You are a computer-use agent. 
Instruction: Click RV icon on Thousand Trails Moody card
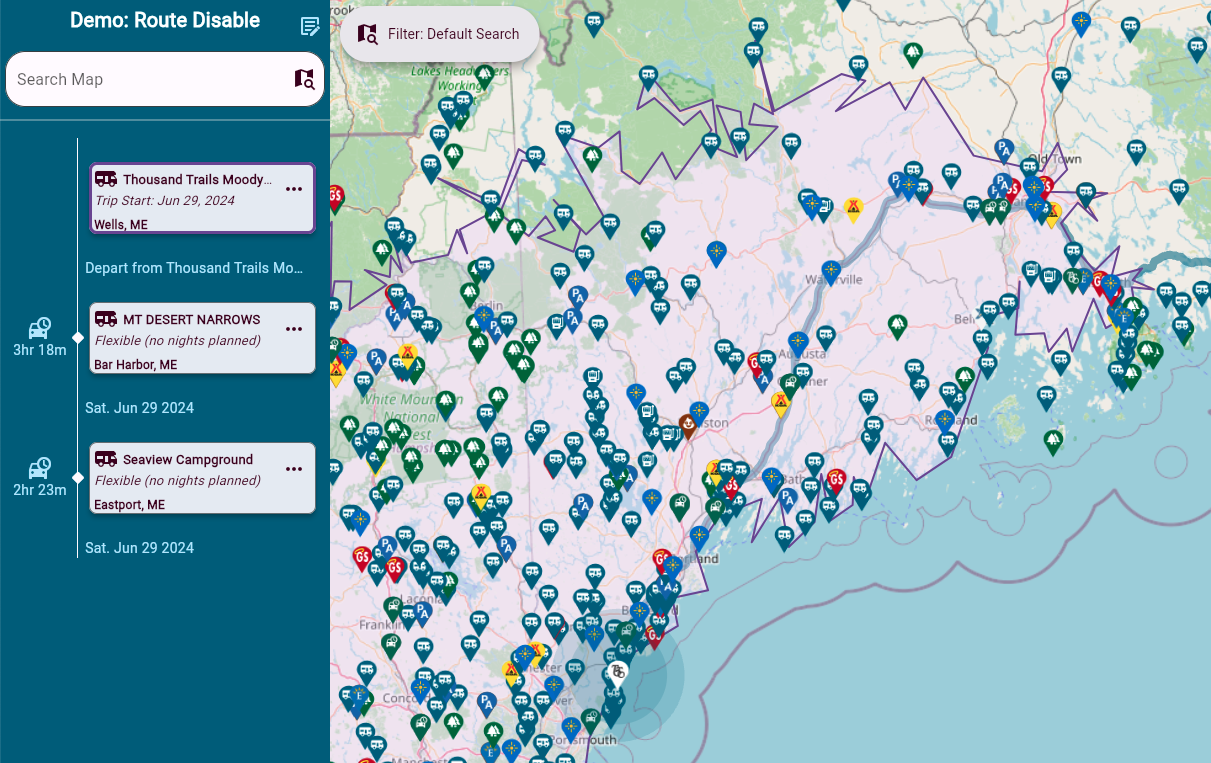click(106, 179)
